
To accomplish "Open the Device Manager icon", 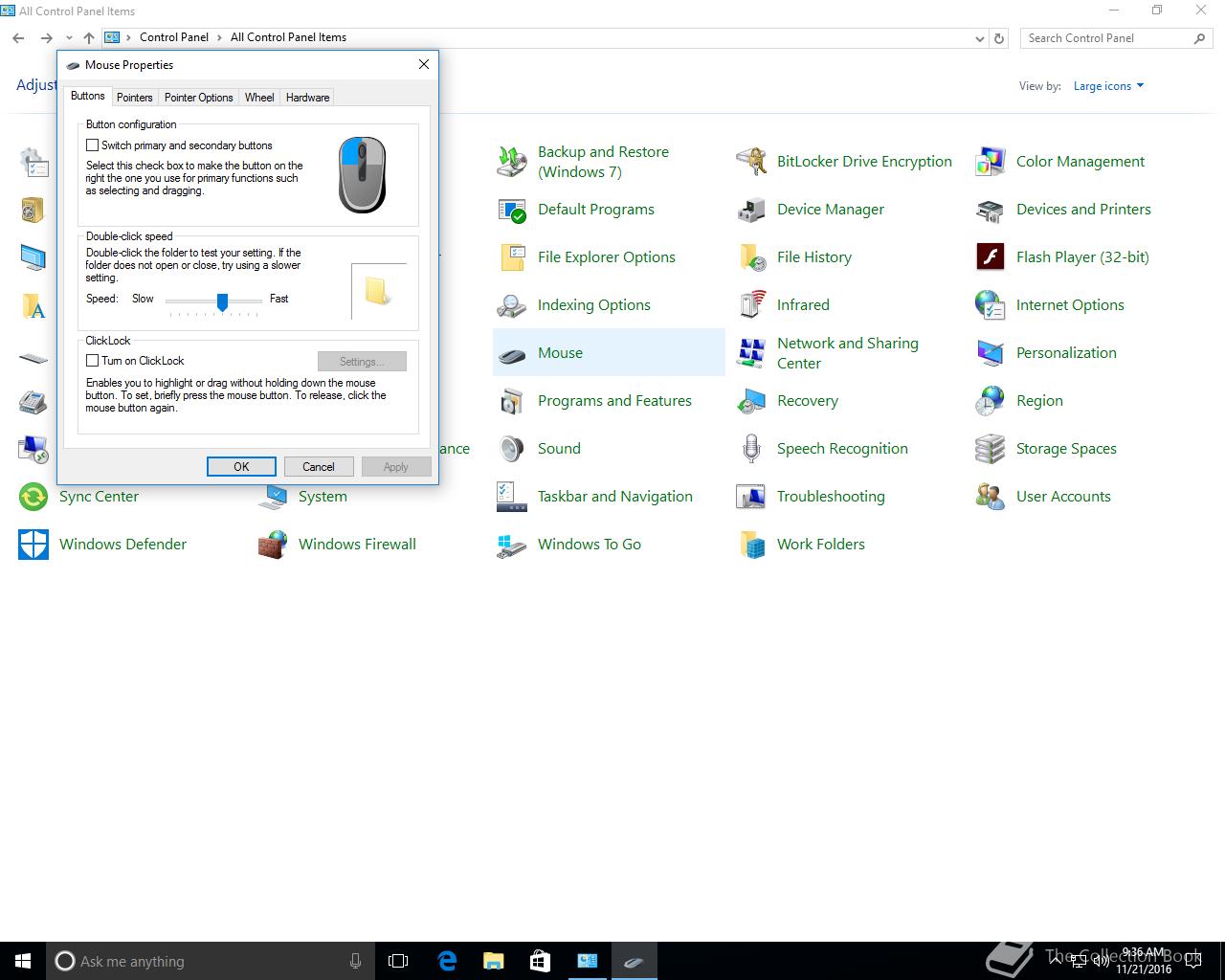I will [x=751, y=210].
